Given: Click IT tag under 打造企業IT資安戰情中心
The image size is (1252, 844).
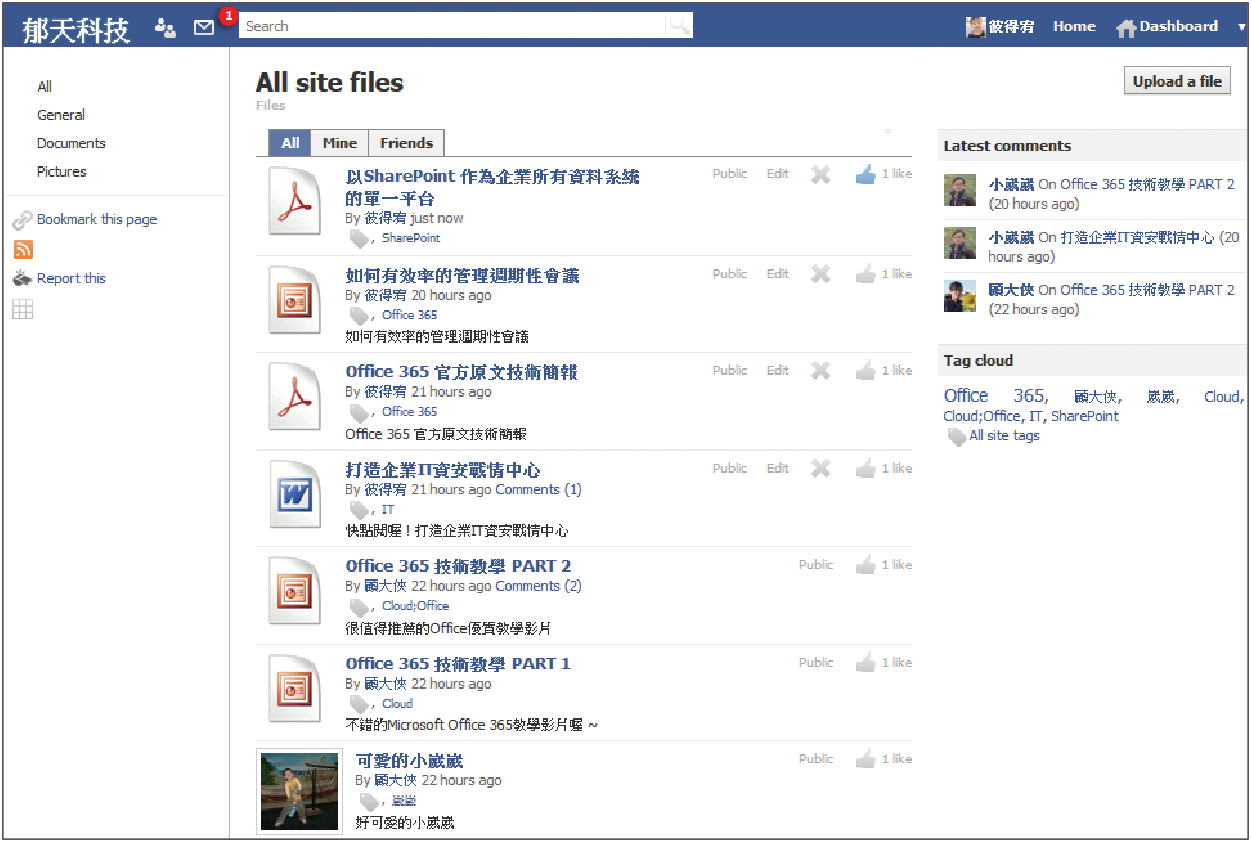Looking at the screenshot, I should click(x=388, y=510).
